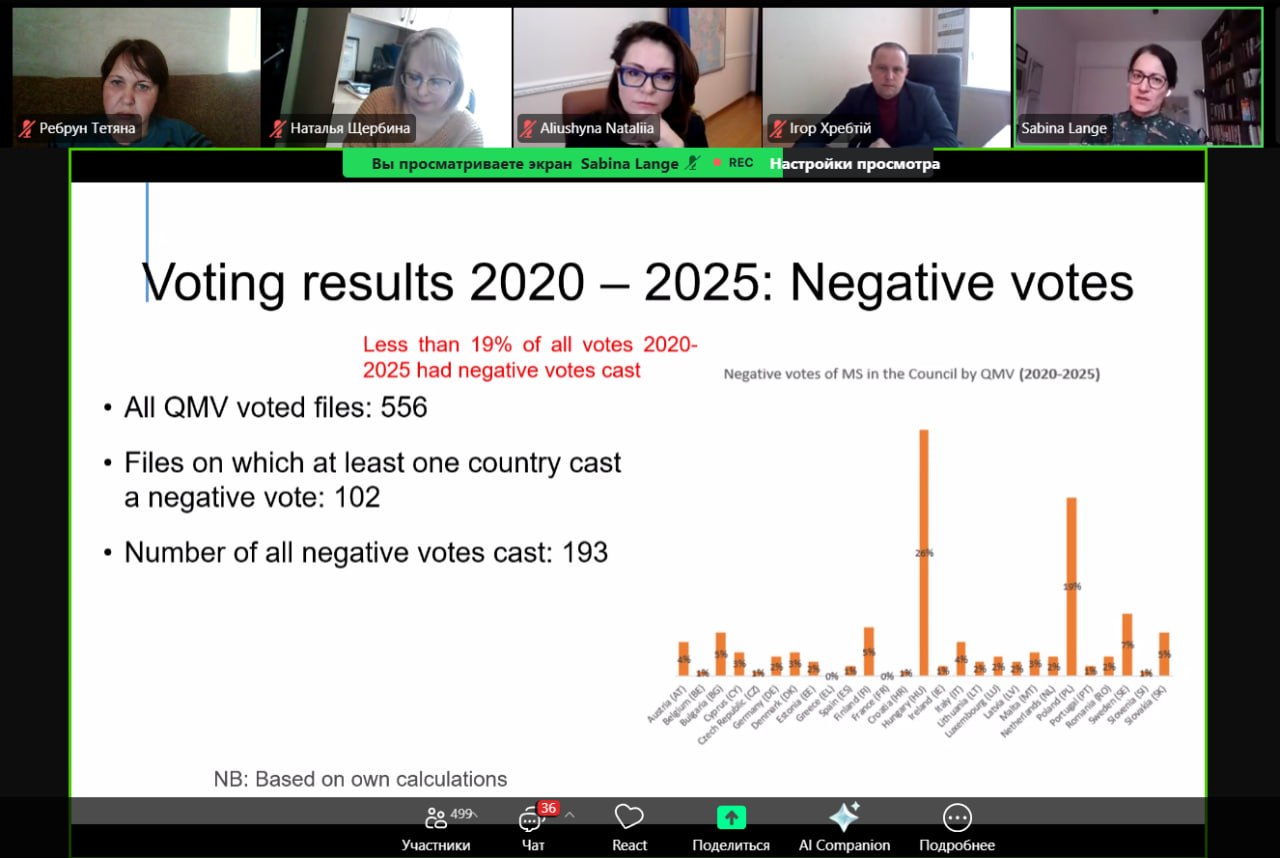1280x858 pixels.
Task: Open the Чат chat panel
Action: [x=532, y=827]
